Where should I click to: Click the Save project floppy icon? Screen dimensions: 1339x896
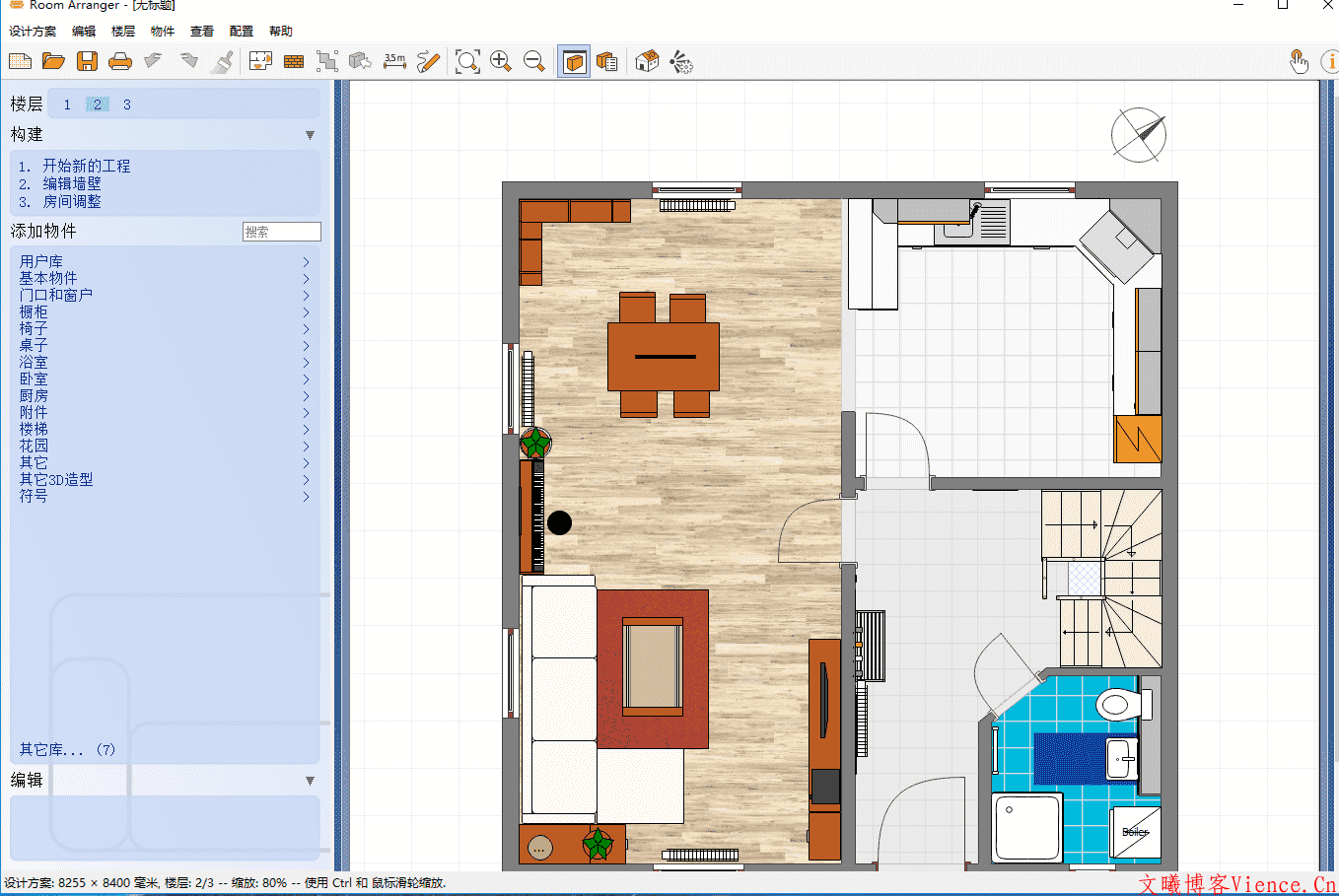click(x=88, y=62)
